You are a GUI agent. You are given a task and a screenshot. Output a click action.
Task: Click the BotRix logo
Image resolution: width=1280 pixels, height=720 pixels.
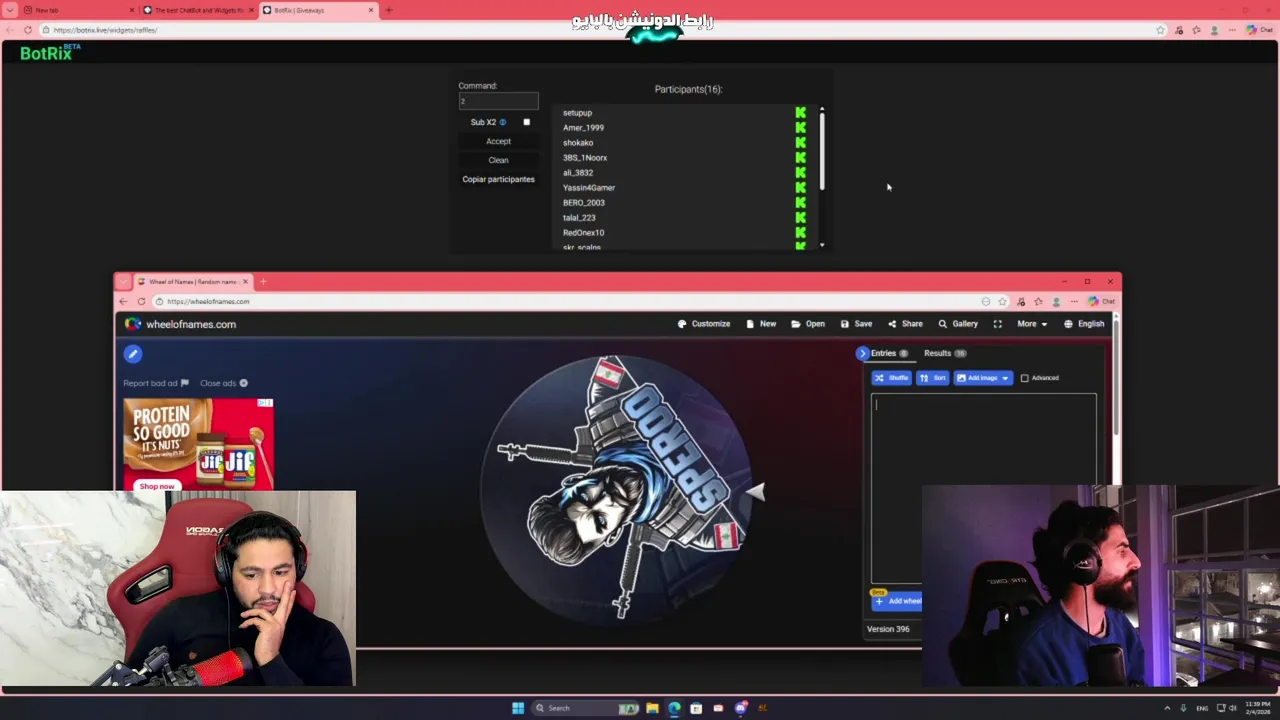click(50, 53)
